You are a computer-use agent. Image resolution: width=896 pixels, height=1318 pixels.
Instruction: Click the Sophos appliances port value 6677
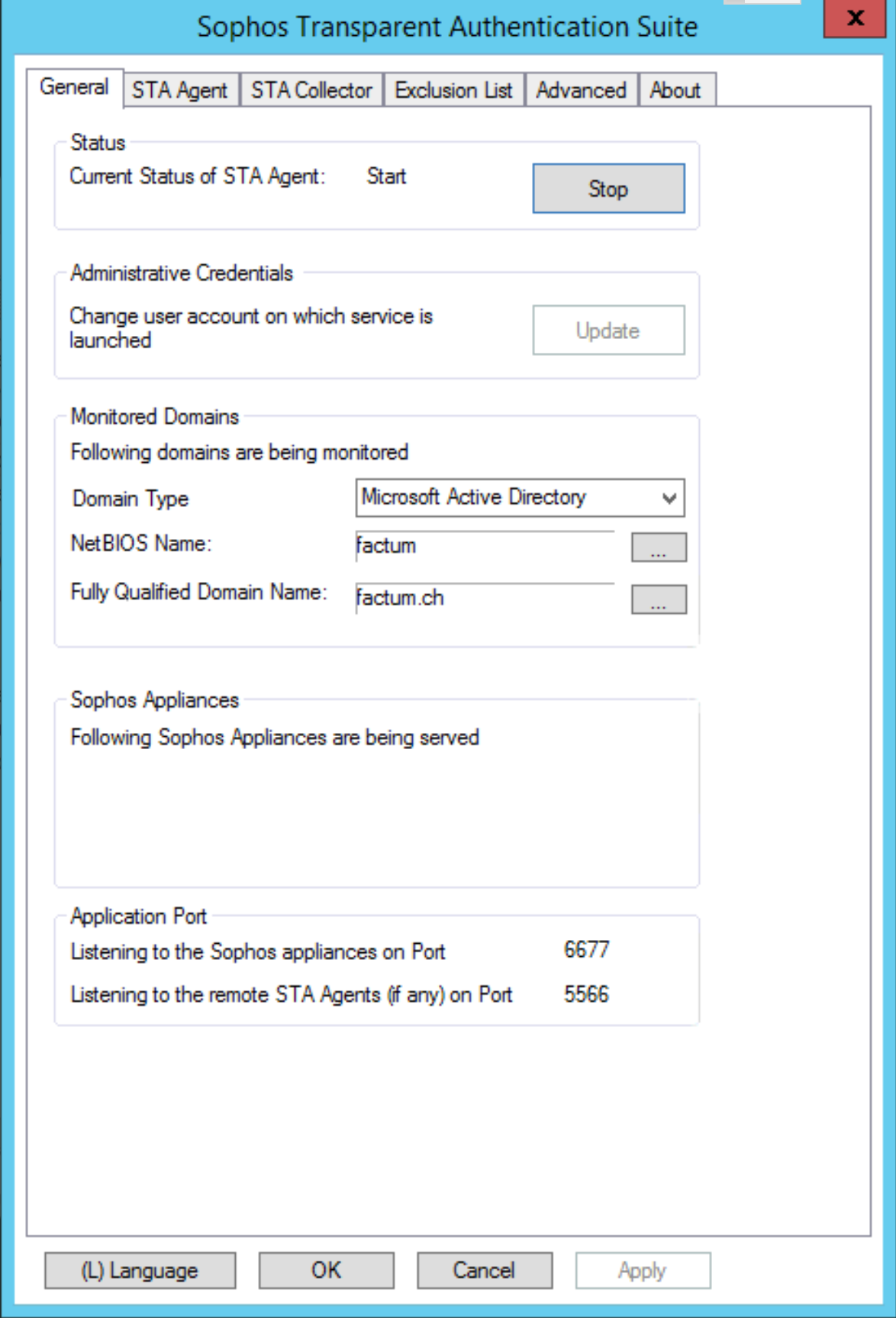pos(586,950)
